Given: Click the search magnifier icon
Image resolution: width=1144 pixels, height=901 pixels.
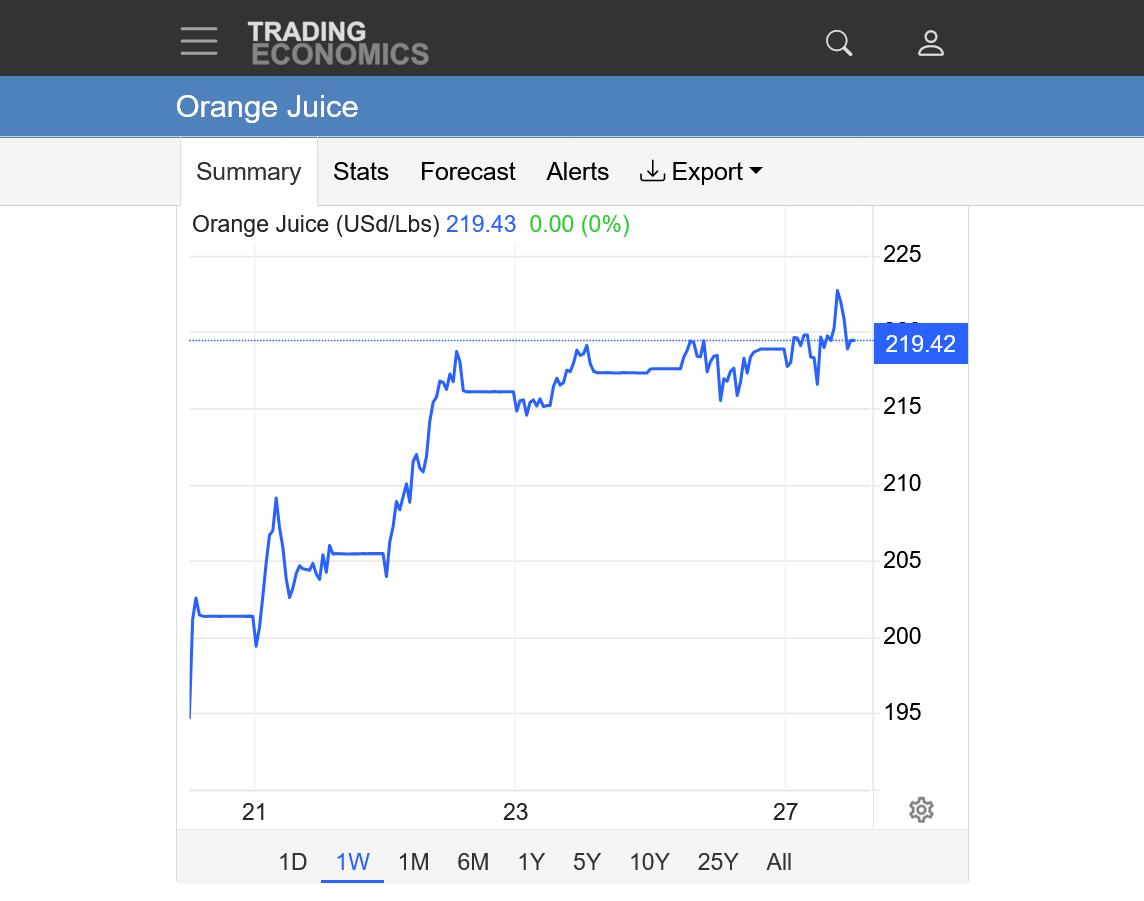Looking at the screenshot, I should click(x=838, y=42).
